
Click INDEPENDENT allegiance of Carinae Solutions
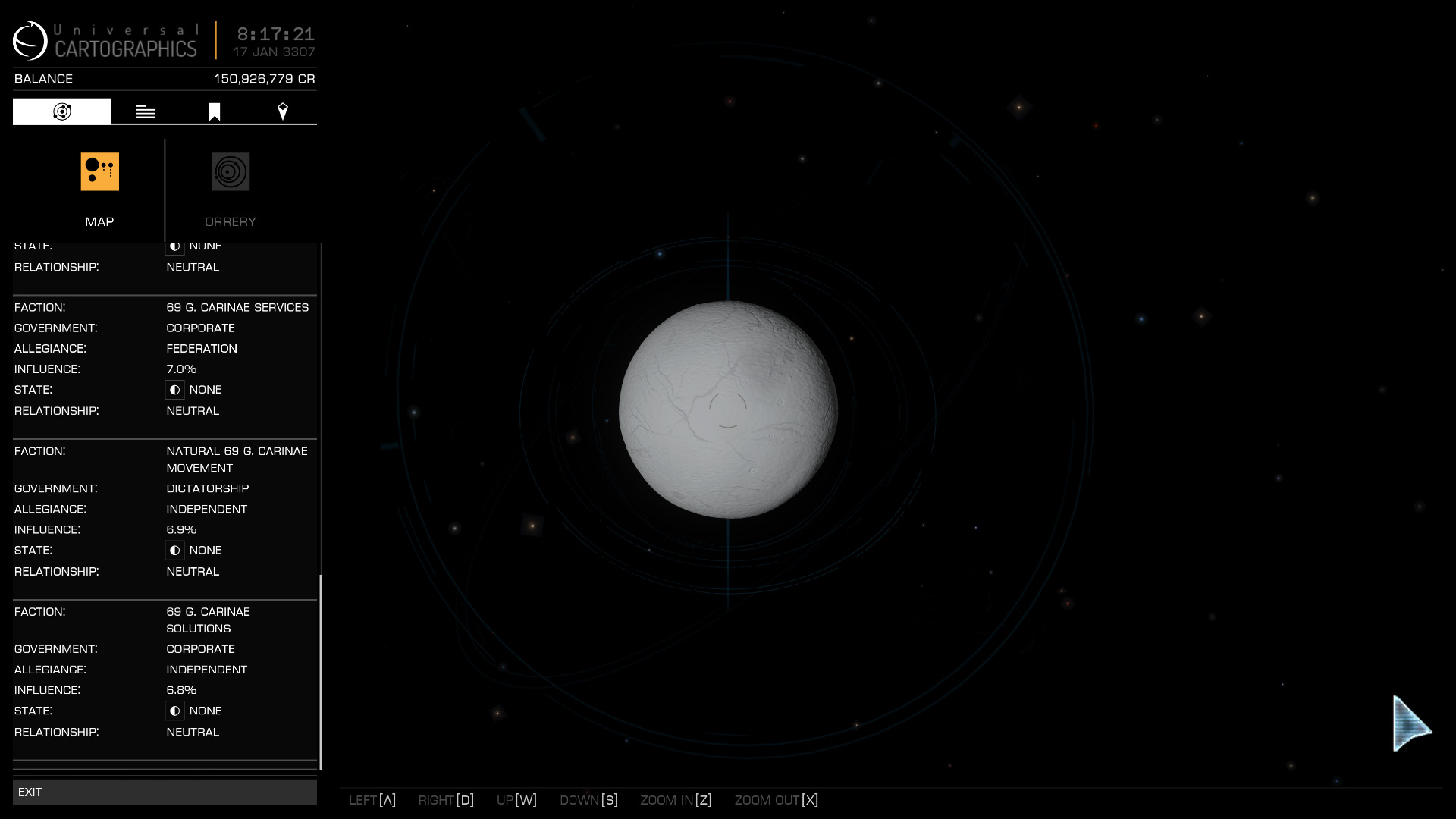(207, 670)
